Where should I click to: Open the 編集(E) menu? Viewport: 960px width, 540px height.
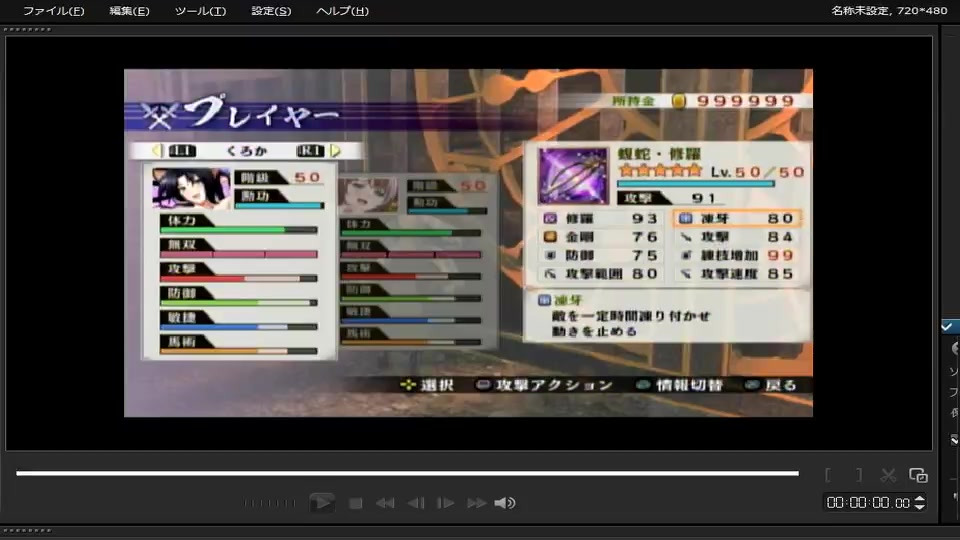click(129, 11)
